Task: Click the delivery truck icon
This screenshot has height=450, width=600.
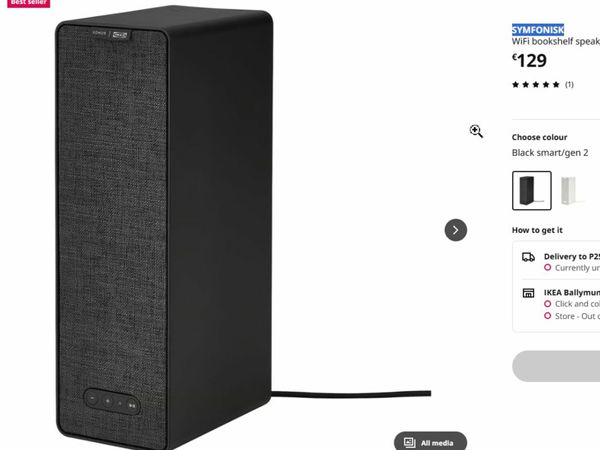Action: pyautogui.click(x=528, y=257)
